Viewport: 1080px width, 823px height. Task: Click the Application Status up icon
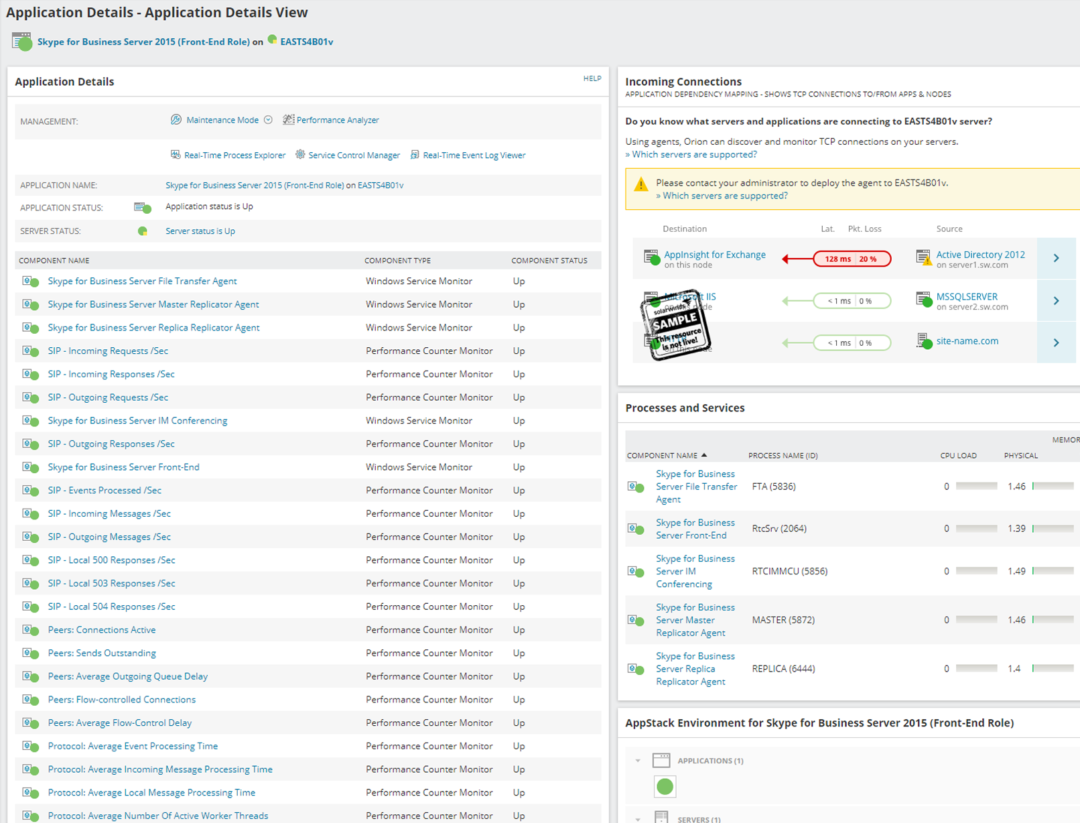point(143,207)
